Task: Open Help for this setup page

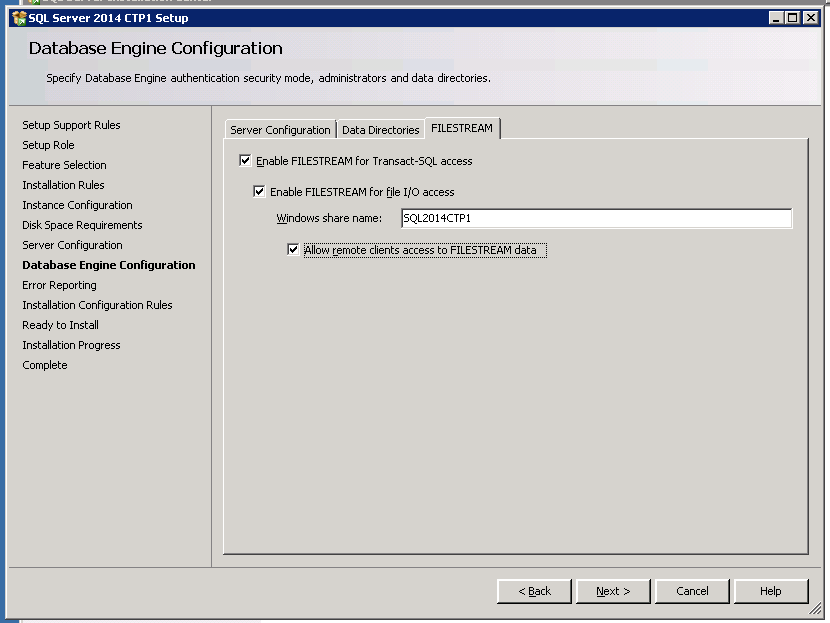Action: tap(770, 591)
